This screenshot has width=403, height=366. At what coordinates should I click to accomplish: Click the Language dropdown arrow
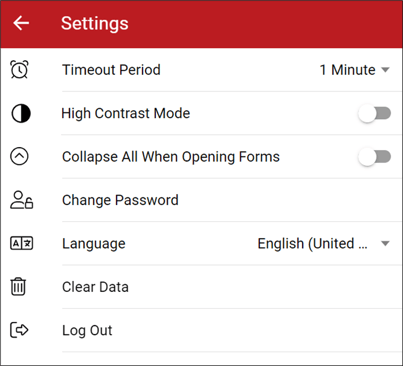pos(385,244)
